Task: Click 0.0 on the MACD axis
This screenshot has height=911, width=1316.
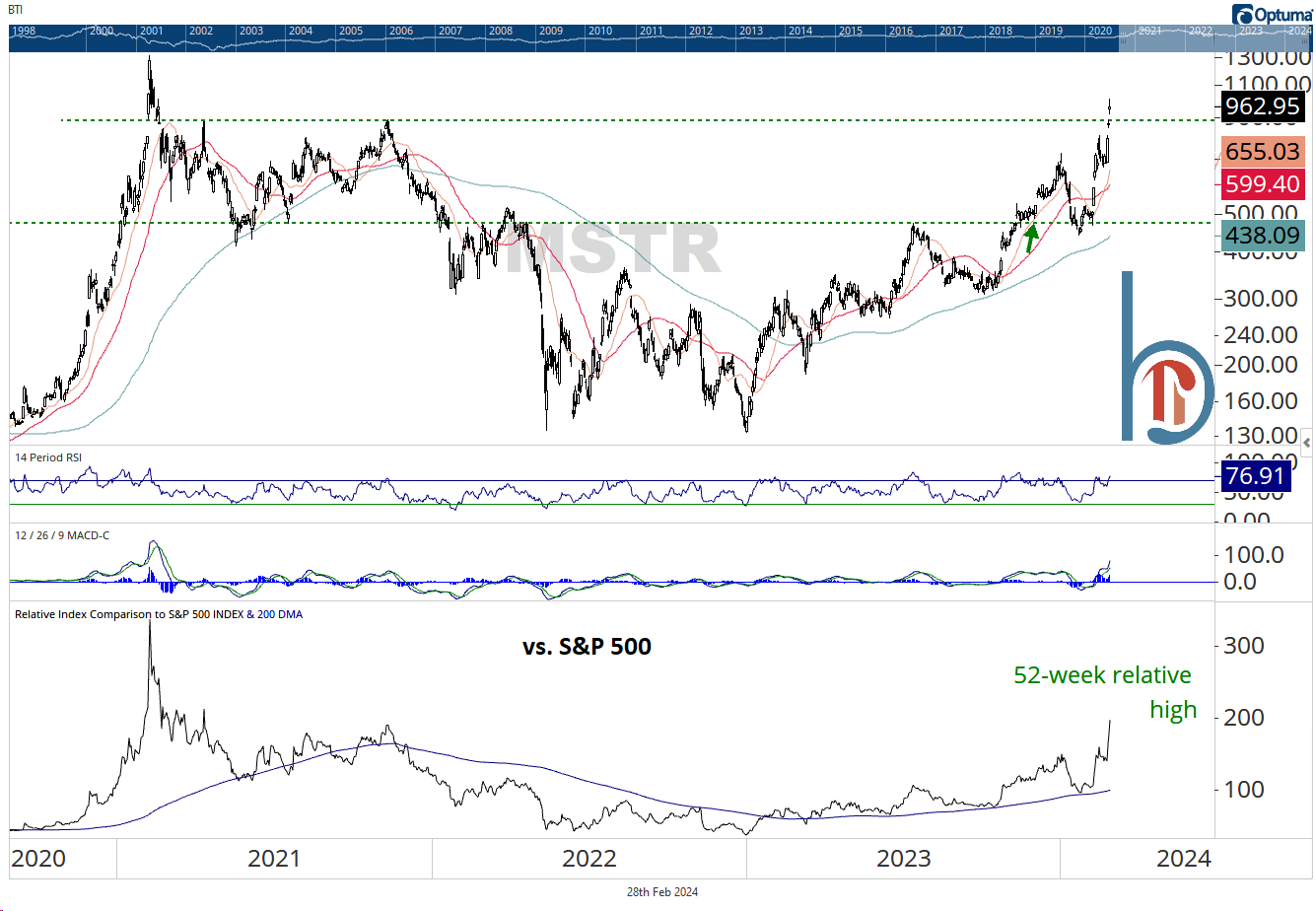Action: (x=1240, y=582)
